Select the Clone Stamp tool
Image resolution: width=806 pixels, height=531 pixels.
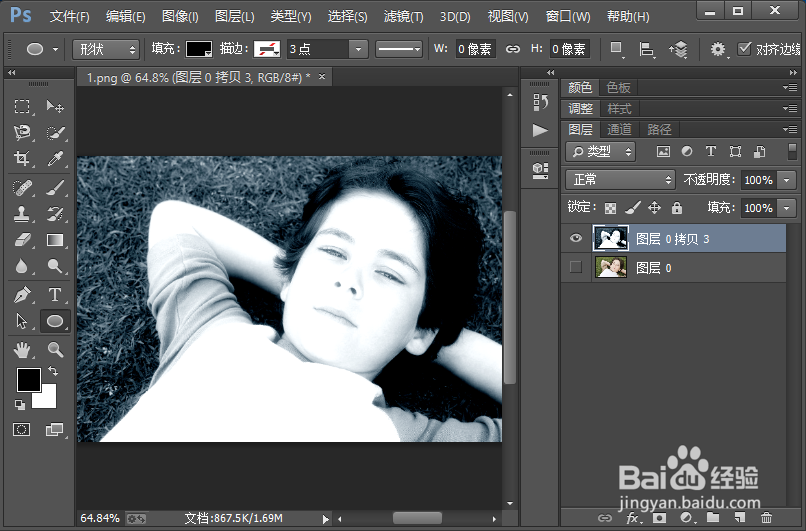coord(22,214)
